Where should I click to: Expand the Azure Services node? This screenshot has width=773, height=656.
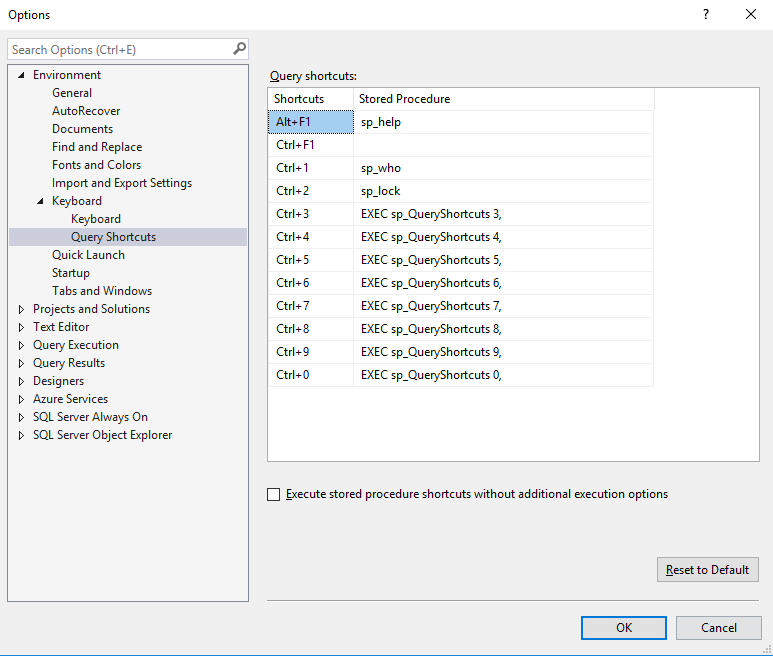click(21, 399)
